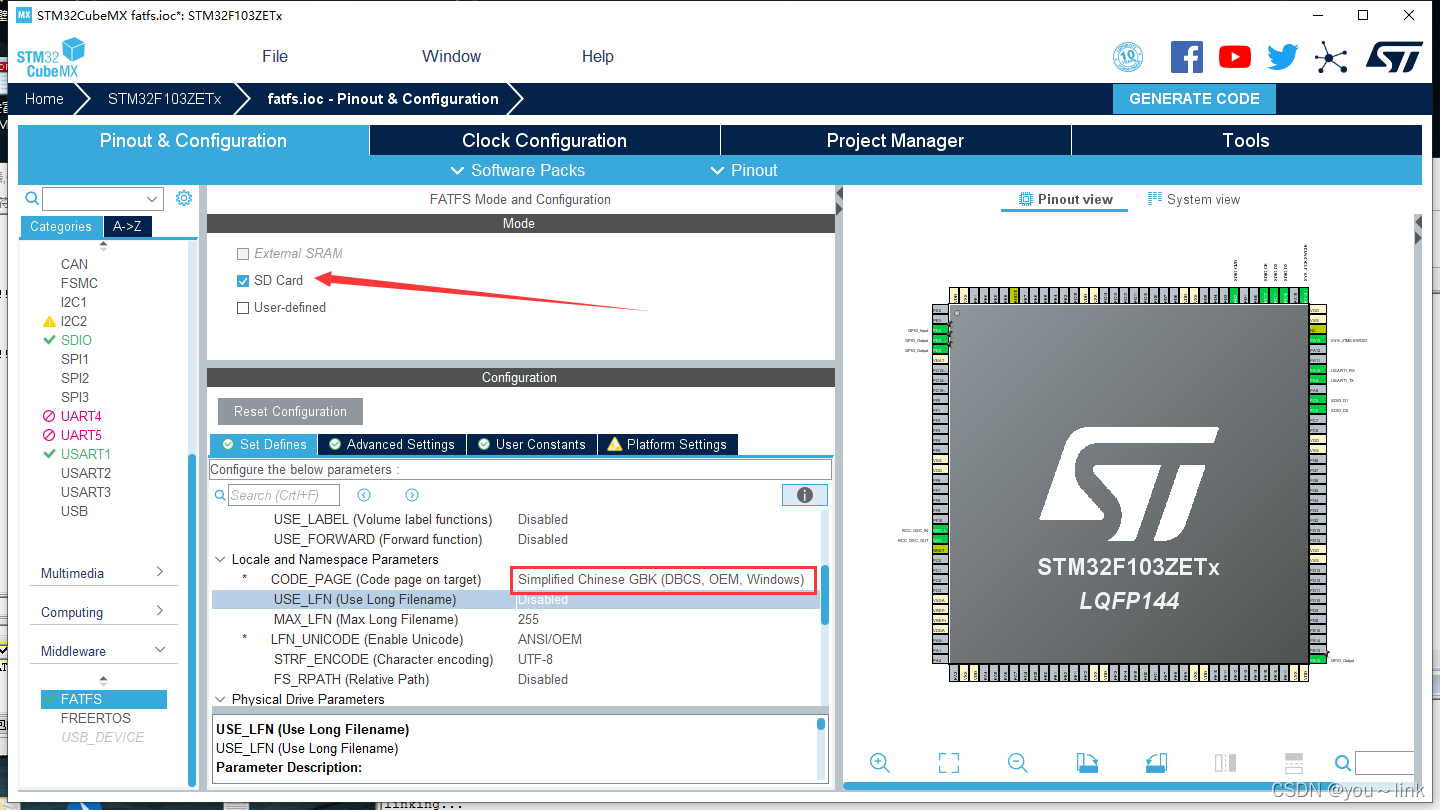Click the 10-year anniversary badge icon
The width and height of the screenshot is (1440, 810).
click(x=1128, y=57)
